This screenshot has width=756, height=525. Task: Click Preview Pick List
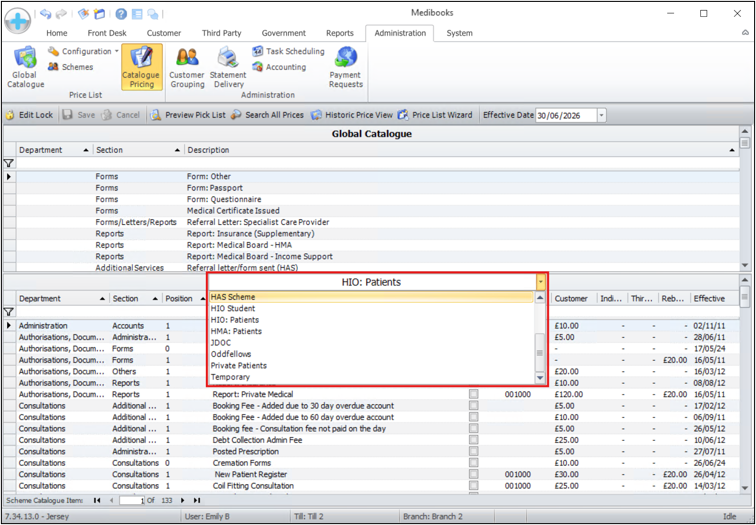click(x=188, y=115)
